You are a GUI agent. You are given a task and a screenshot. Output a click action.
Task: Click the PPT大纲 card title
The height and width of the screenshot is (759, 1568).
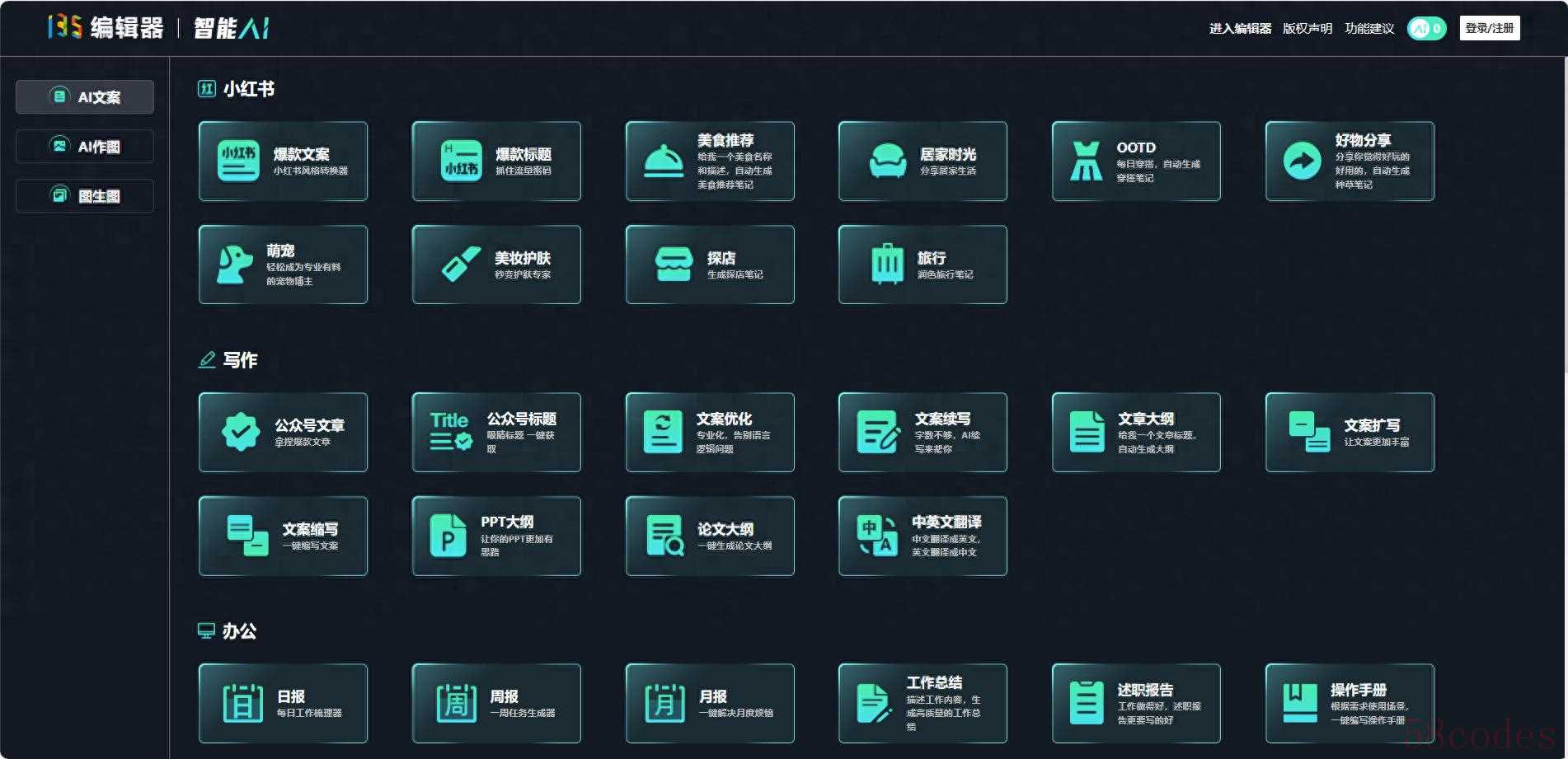click(507, 522)
